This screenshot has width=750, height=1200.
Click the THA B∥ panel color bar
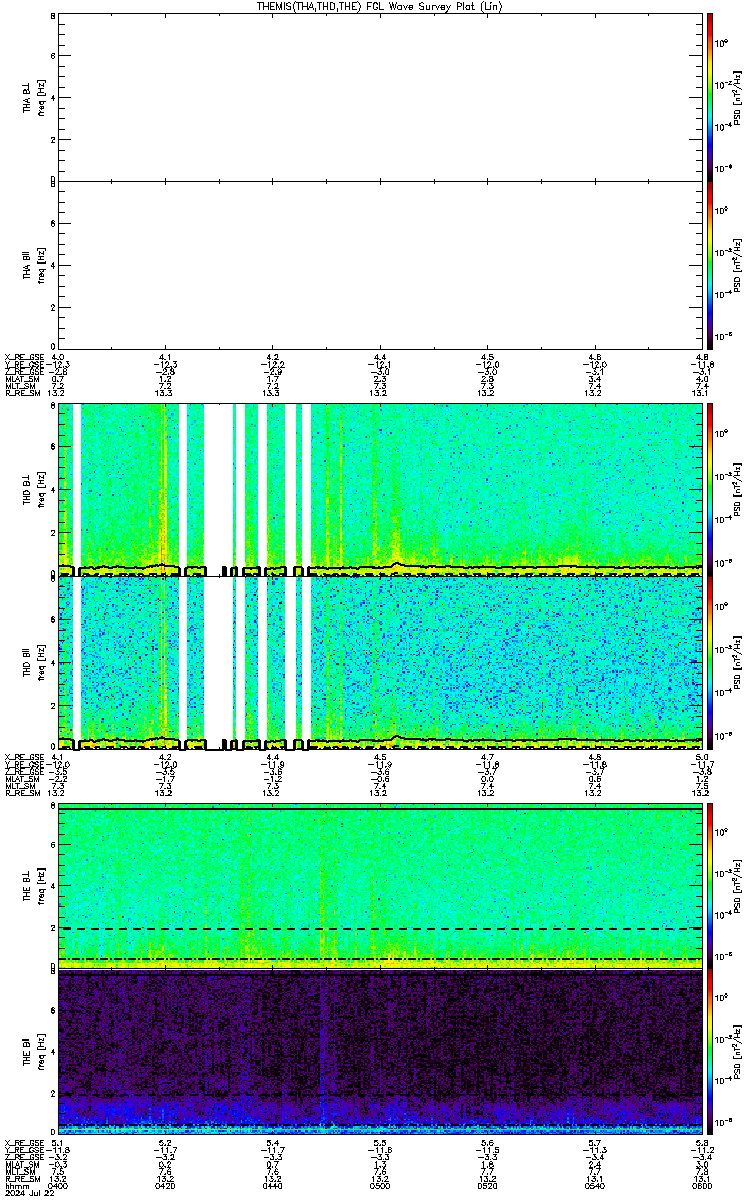click(710, 263)
